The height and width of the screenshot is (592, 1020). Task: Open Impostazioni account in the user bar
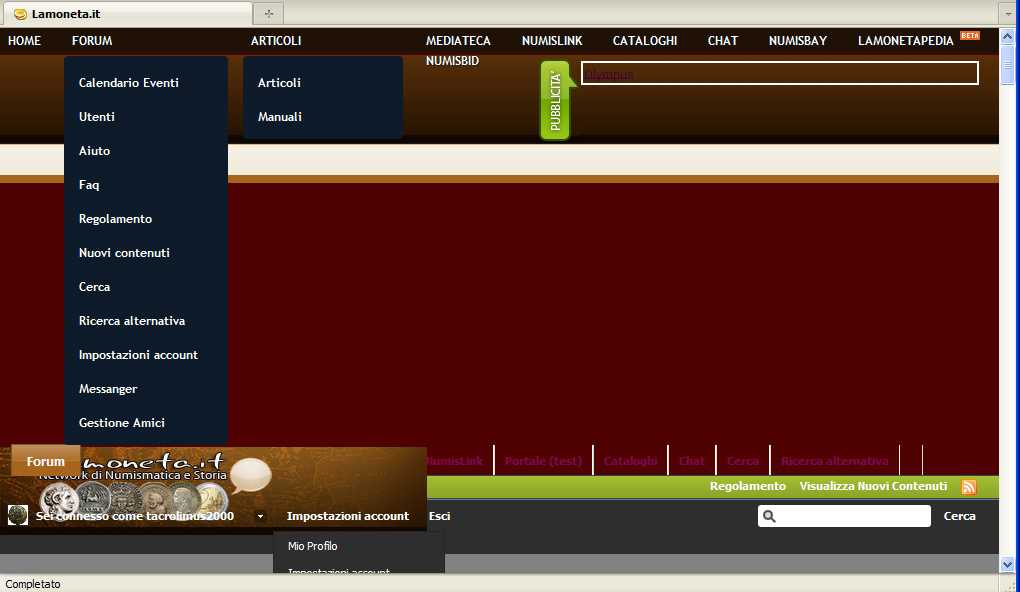pos(347,516)
